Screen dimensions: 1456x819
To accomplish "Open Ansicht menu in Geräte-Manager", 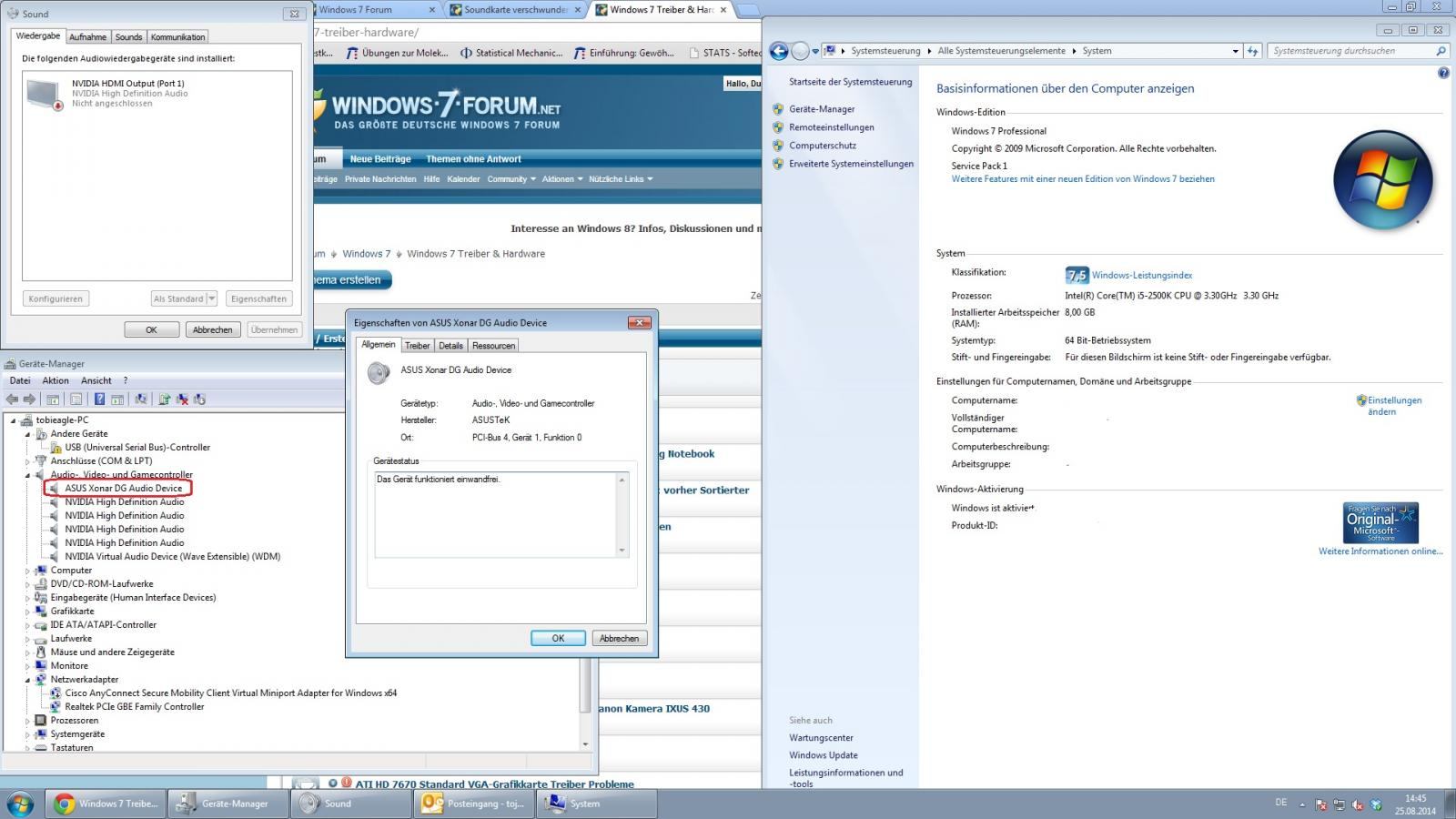I will [96, 380].
